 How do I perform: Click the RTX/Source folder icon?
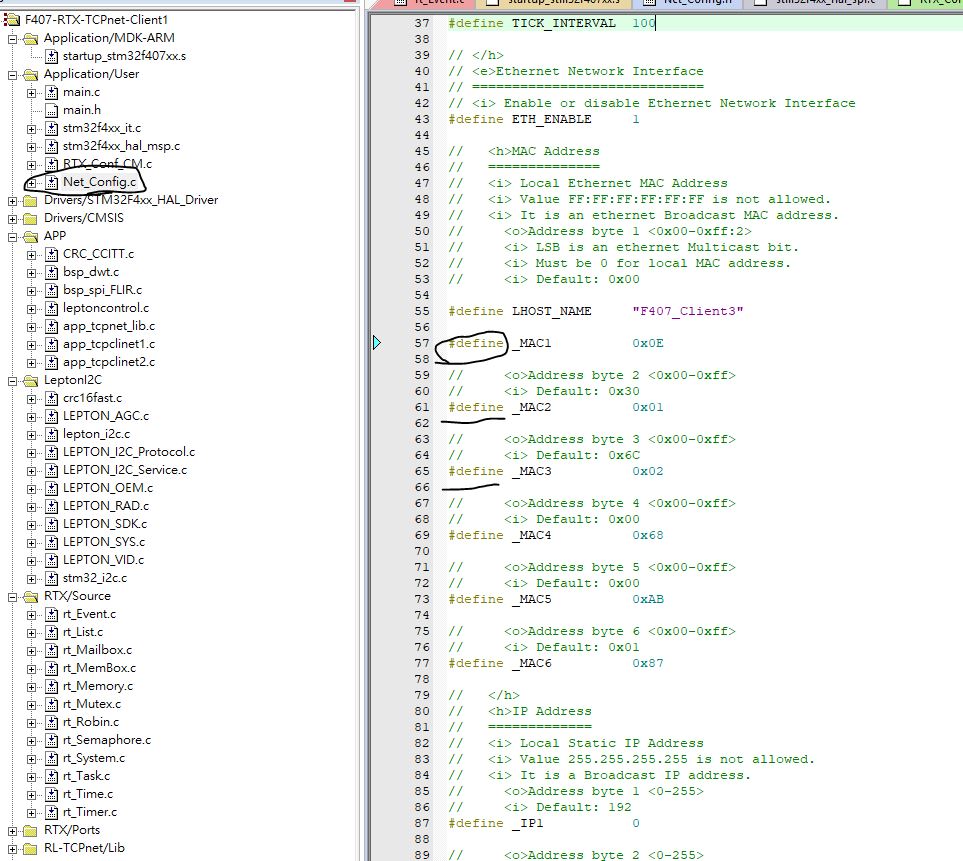(30, 596)
